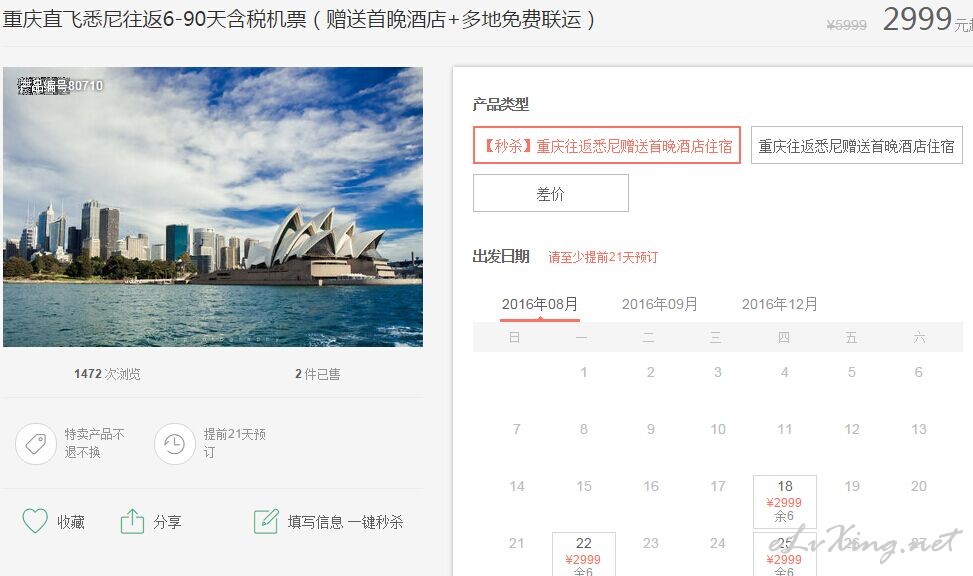Pick departure date 18 priced ¥2999
This screenshot has height=576, width=973.
coord(784,502)
